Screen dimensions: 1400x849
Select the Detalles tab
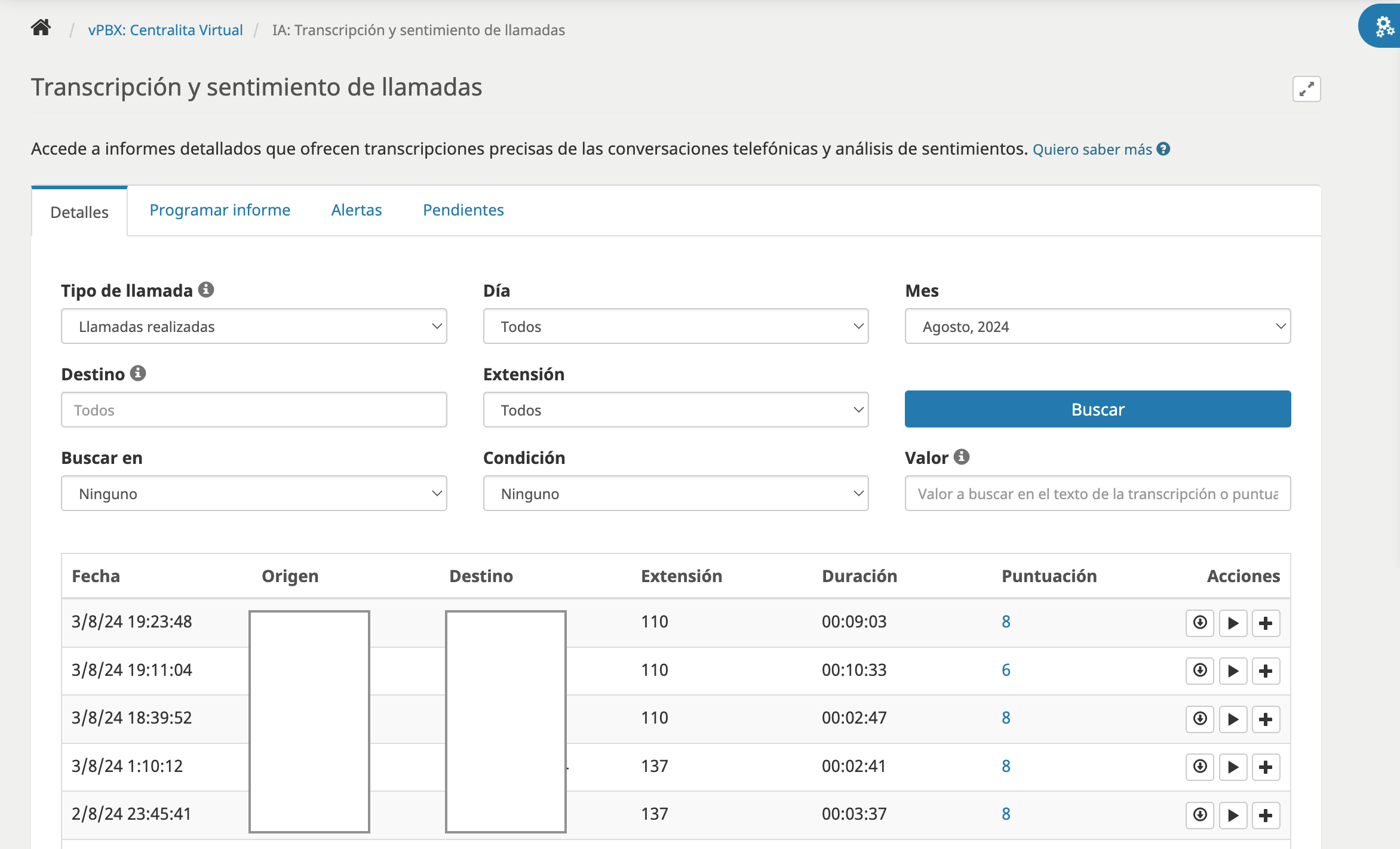79,212
